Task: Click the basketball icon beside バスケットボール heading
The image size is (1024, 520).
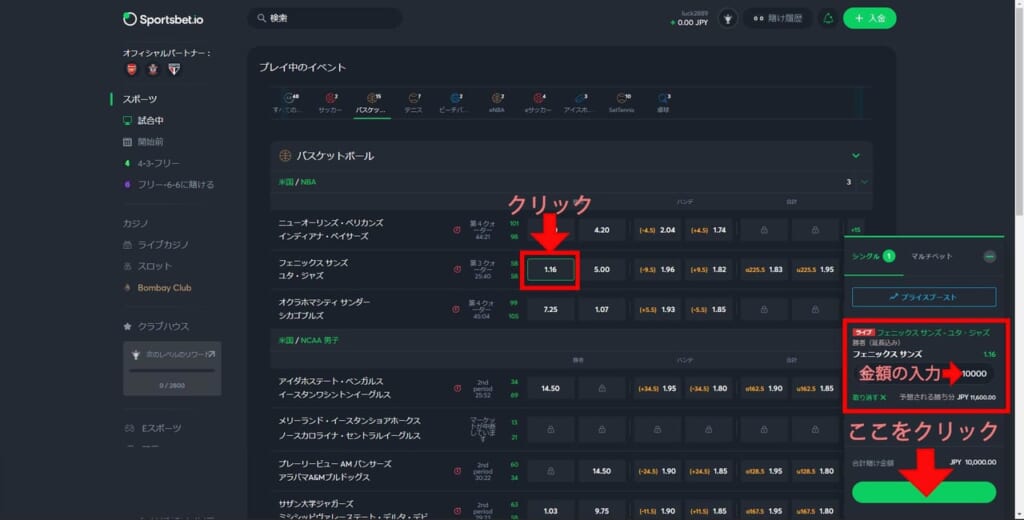Action: click(285, 155)
